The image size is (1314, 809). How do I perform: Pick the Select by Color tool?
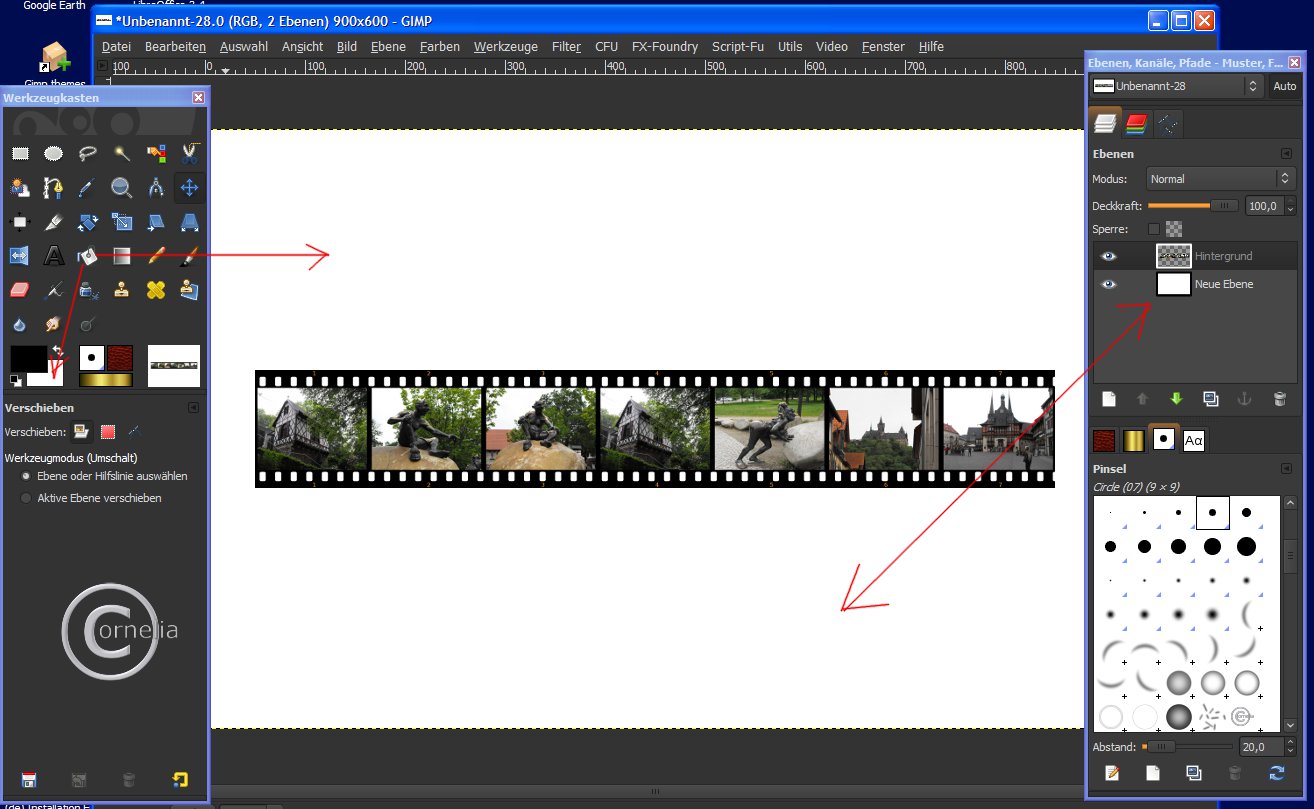tap(156, 153)
